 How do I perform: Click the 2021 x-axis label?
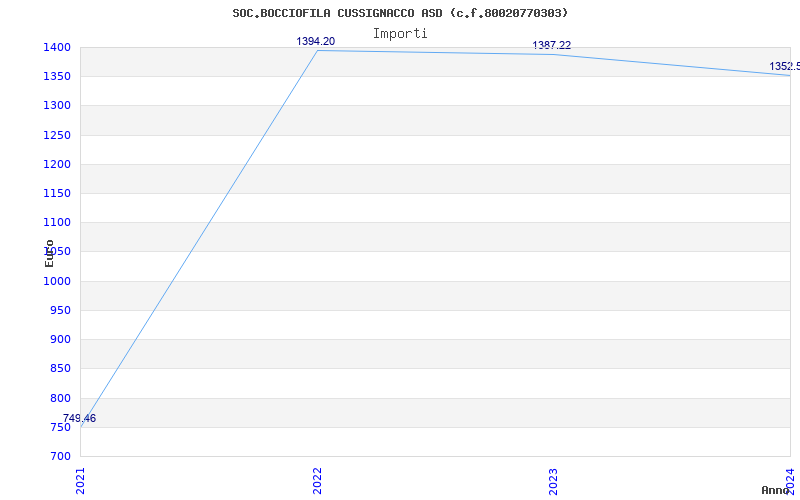[x=80, y=481]
